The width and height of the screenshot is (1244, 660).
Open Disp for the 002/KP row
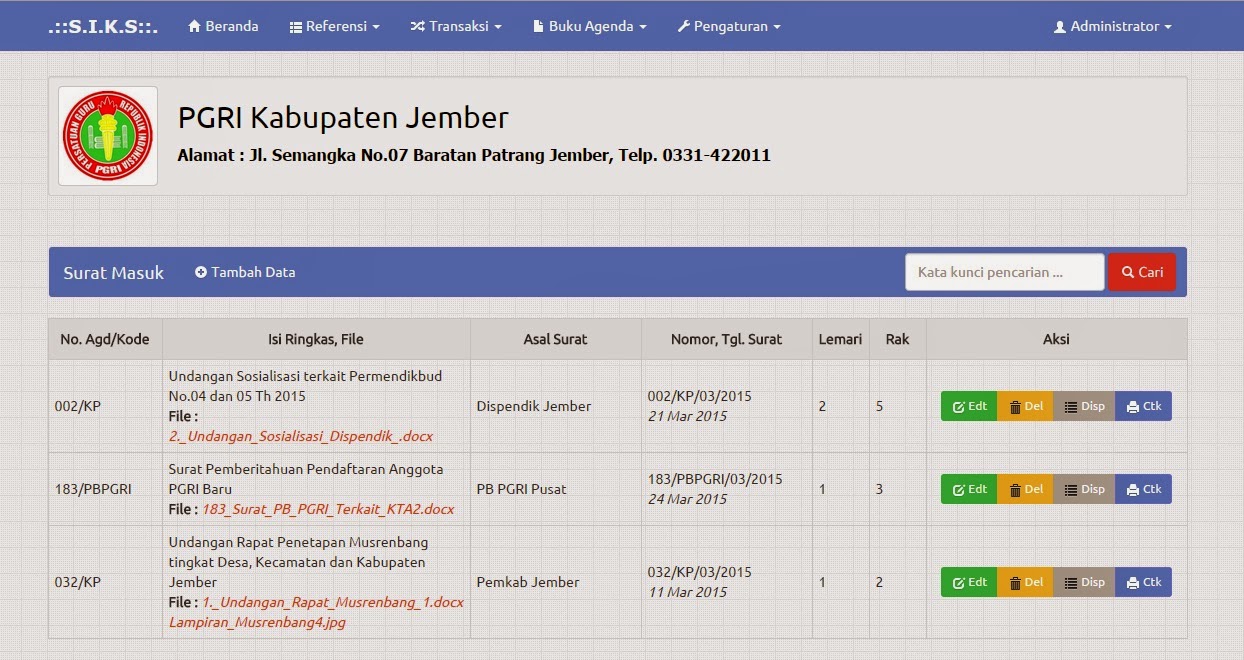click(x=1084, y=406)
